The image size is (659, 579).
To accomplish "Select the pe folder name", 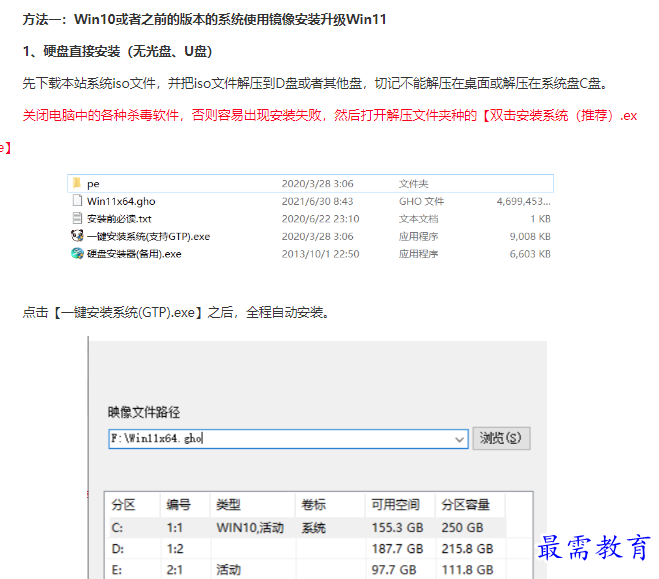I will click(x=93, y=184).
